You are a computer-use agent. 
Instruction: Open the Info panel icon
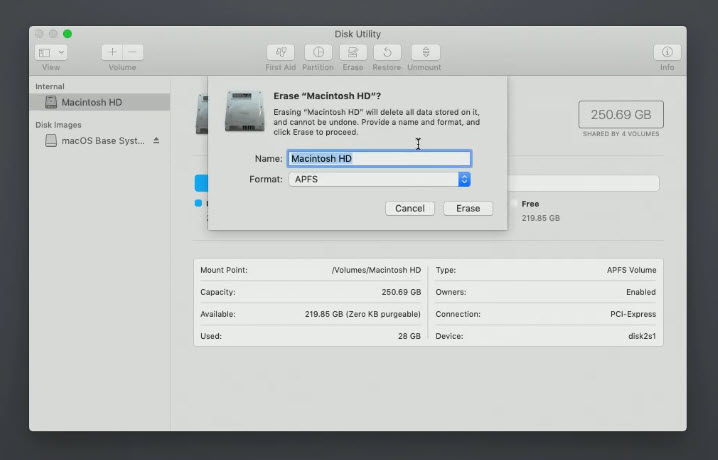click(667, 52)
